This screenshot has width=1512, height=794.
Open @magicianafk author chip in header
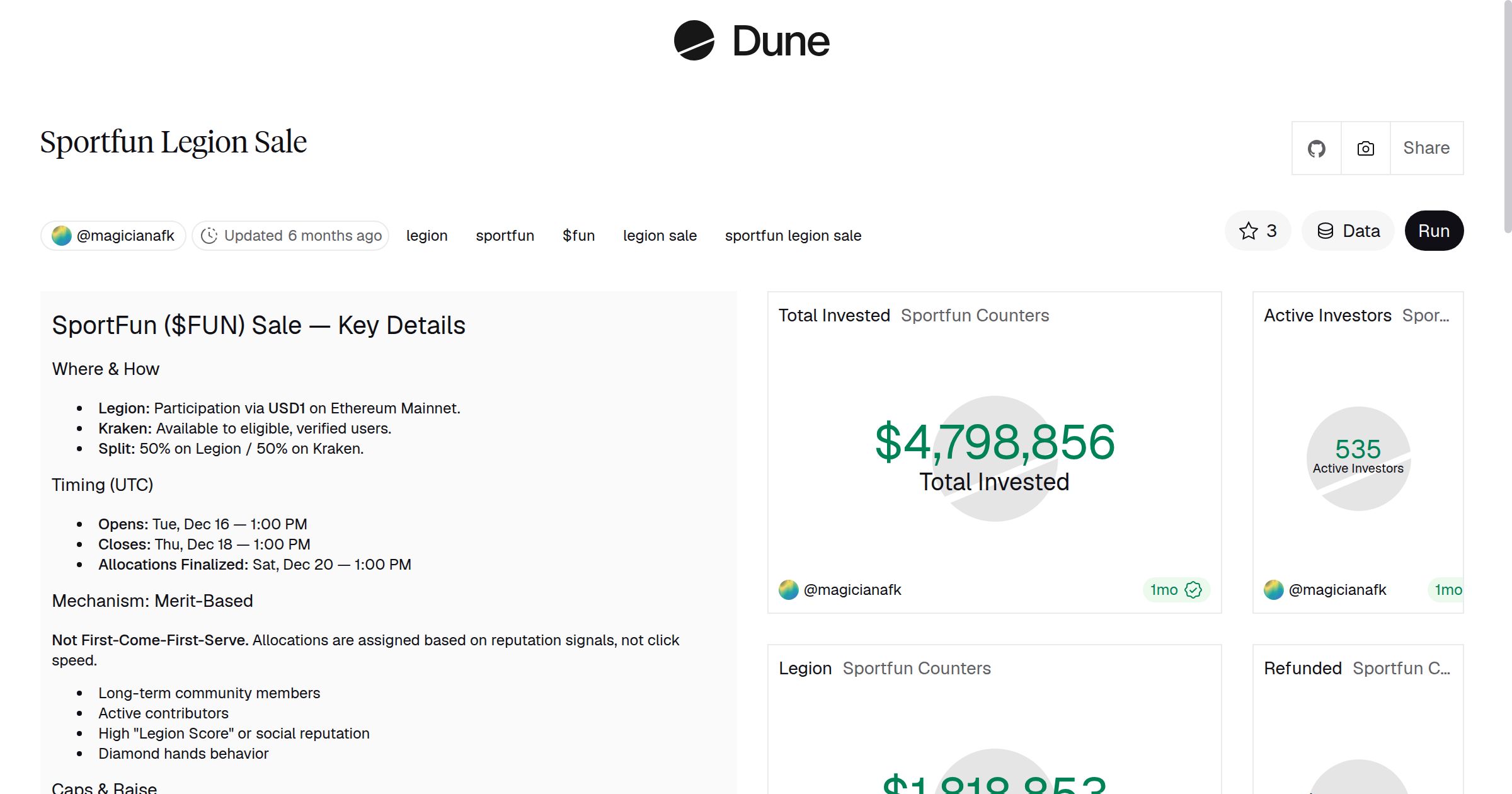pyautogui.click(x=113, y=236)
